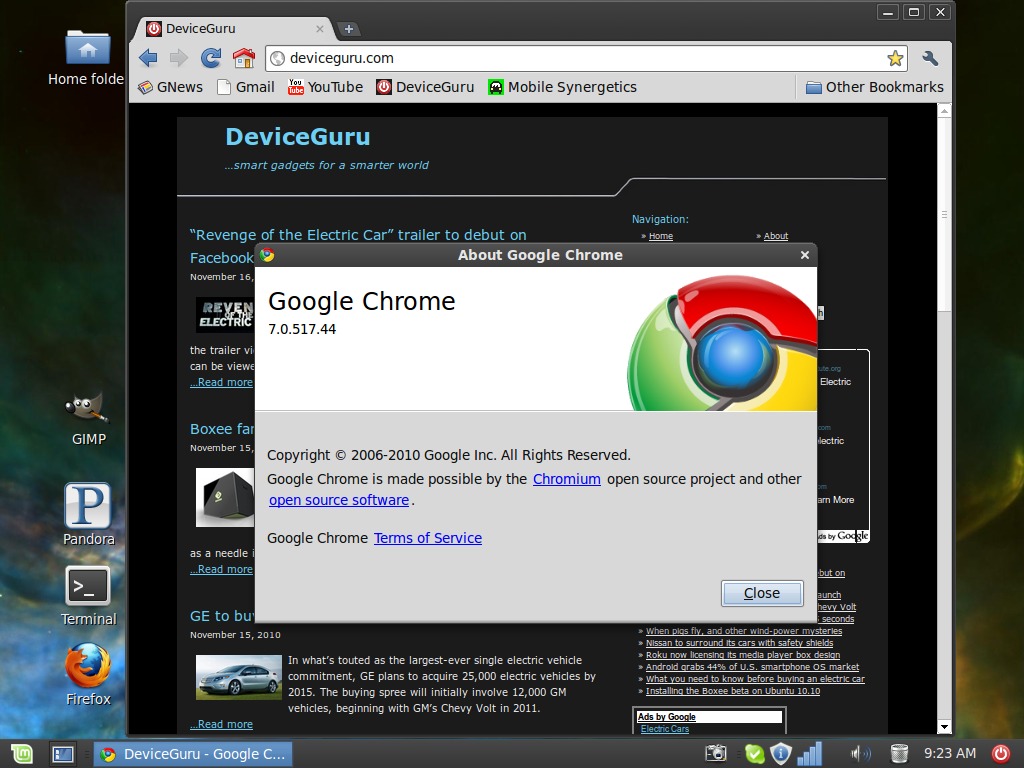This screenshot has height=768, width=1024.
Task: Go to the home page icon
Action: [x=244, y=58]
